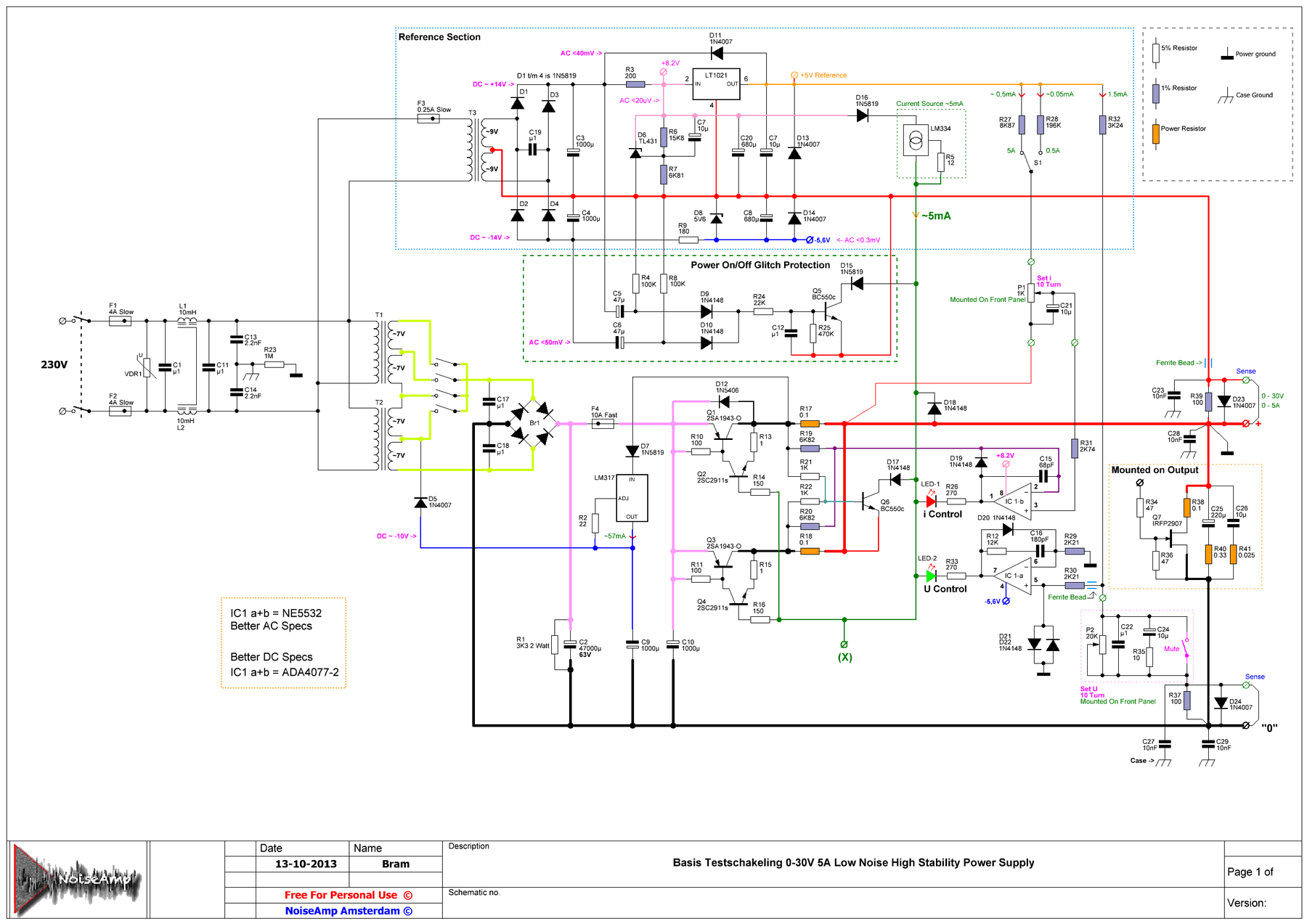This screenshot has width=1307, height=924.
Task: Select the IC 1-b op-amp triangle
Action: point(1014,501)
